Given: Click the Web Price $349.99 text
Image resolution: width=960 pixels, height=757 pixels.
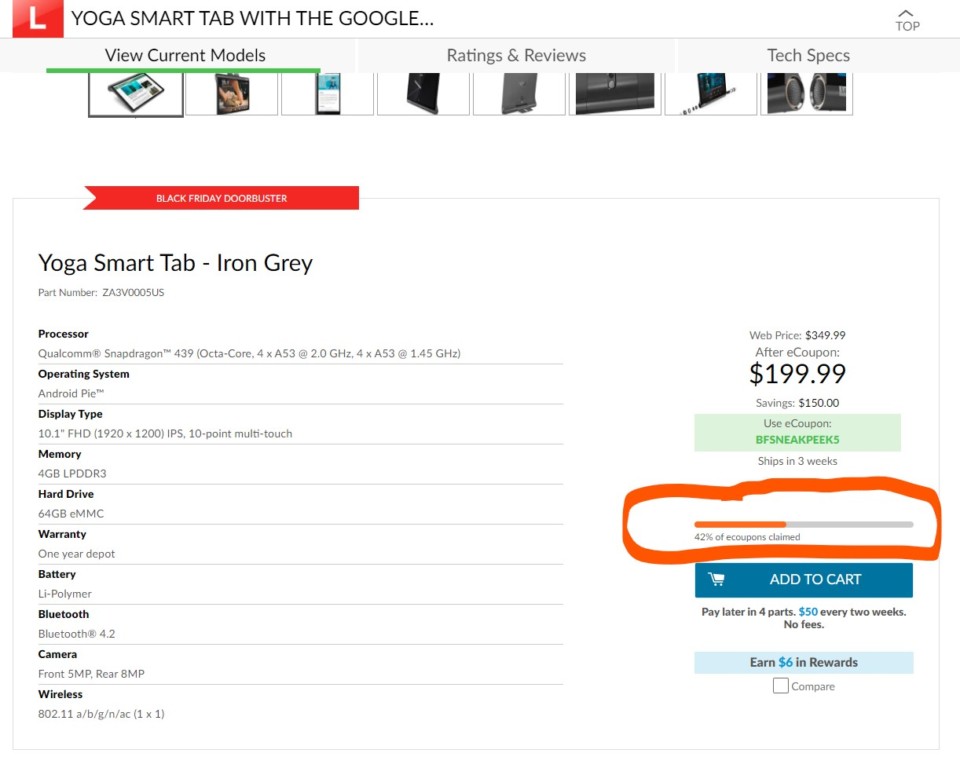Looking at the screenshot, I should coord(797,335).
